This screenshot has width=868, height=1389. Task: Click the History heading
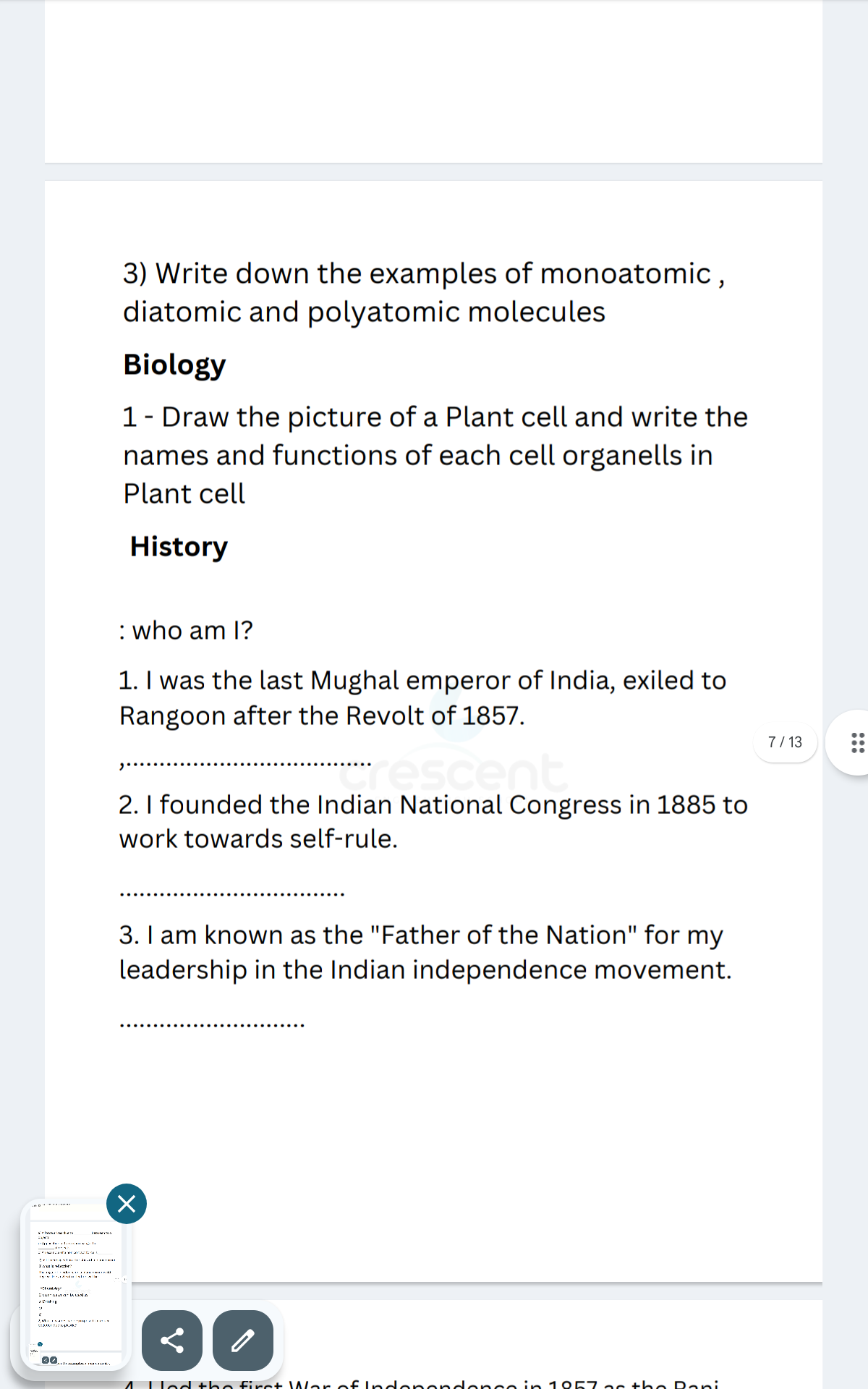179,547
